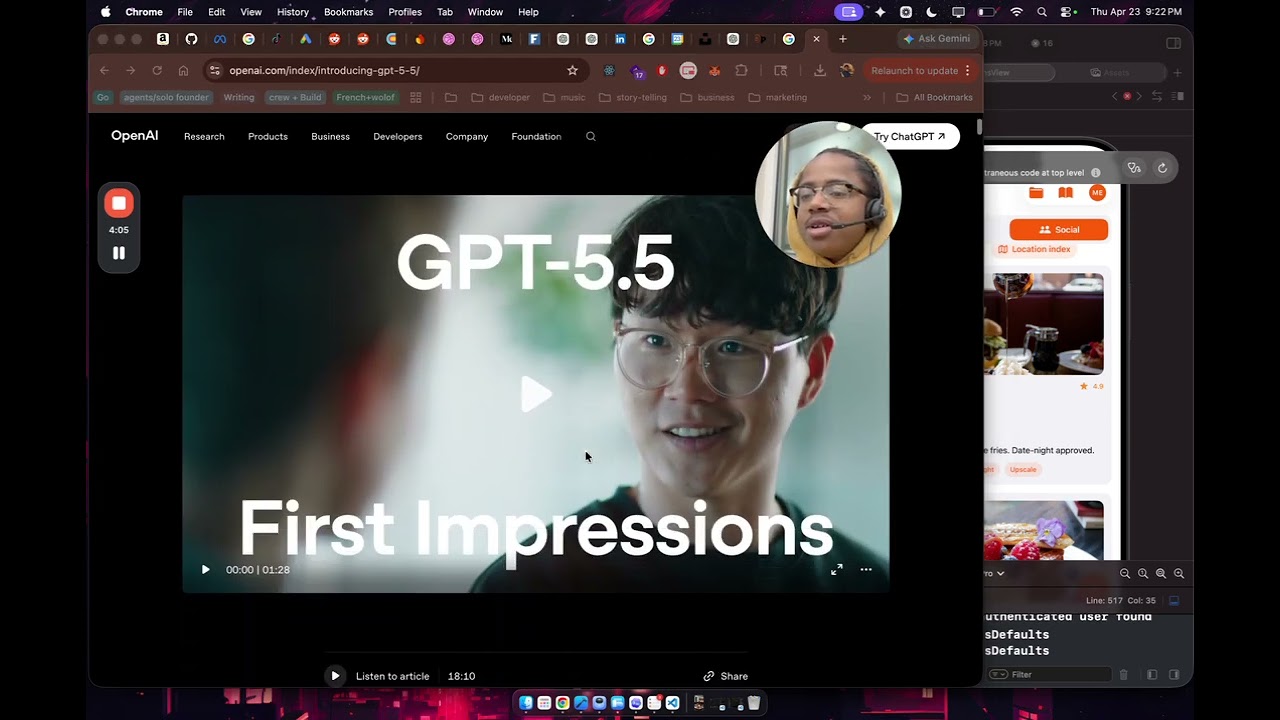
Task: Switch to the LinkedIn tab
Action: 620,39
